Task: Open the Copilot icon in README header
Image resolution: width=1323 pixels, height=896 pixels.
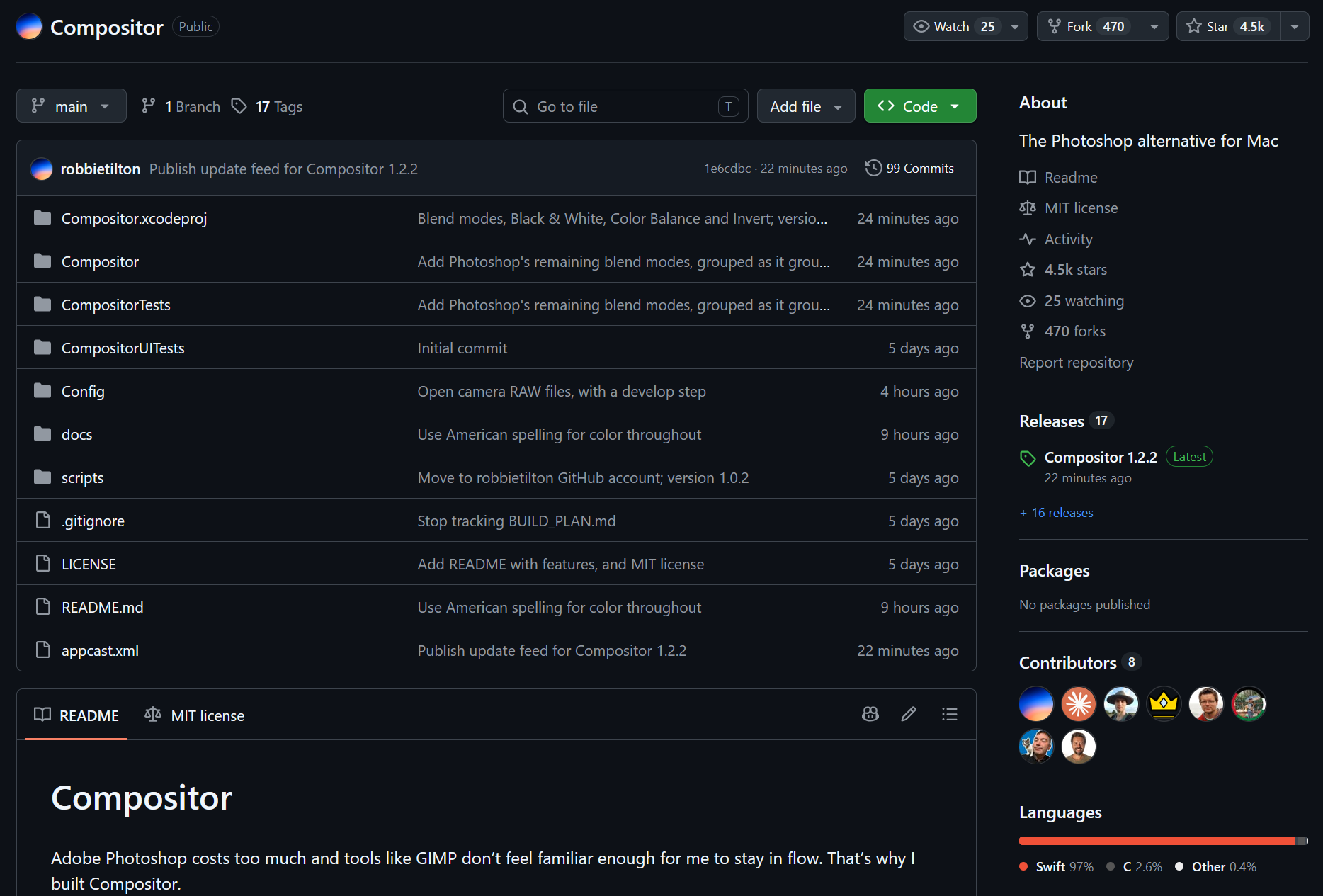Action: (870, 714)
